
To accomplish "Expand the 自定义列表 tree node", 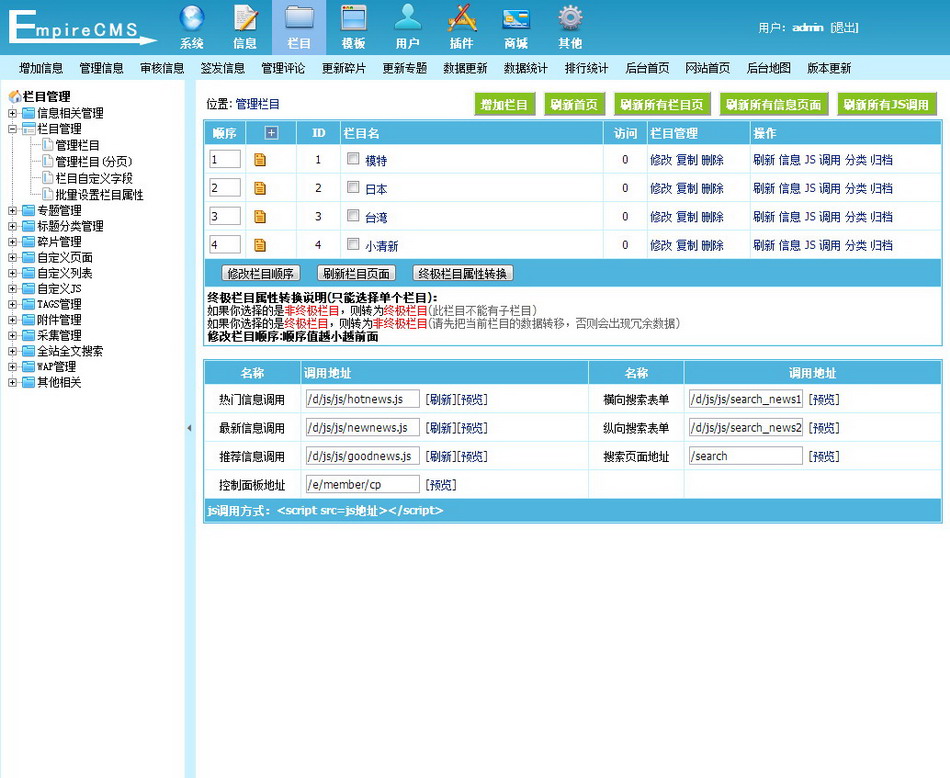I will [12, 273].
